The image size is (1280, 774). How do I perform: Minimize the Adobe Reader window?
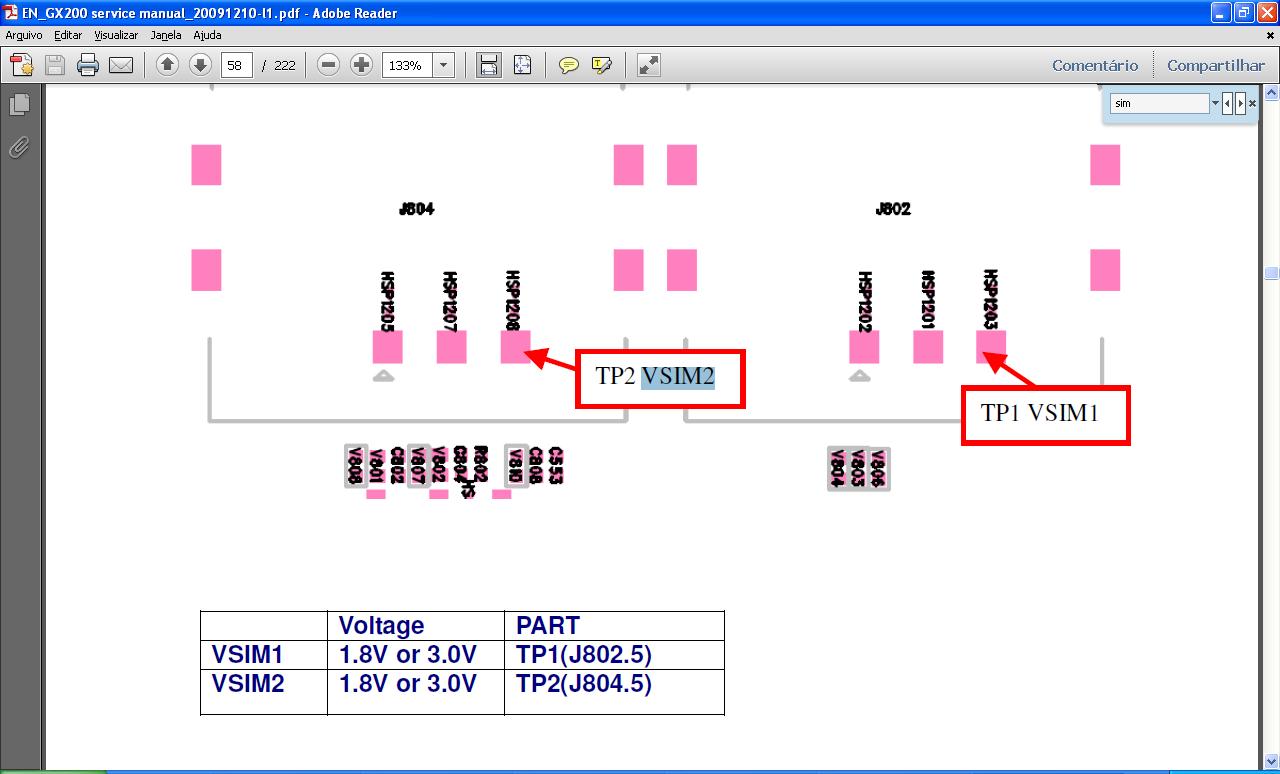1221,13
